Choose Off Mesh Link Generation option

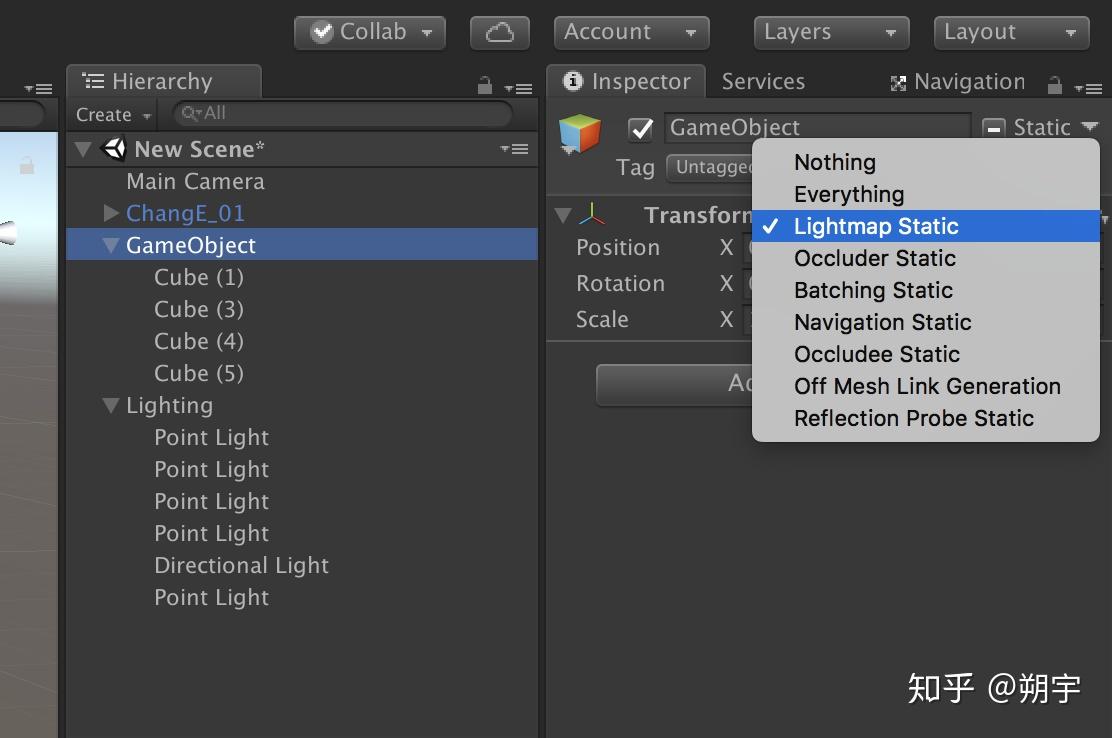click(925, 386)
